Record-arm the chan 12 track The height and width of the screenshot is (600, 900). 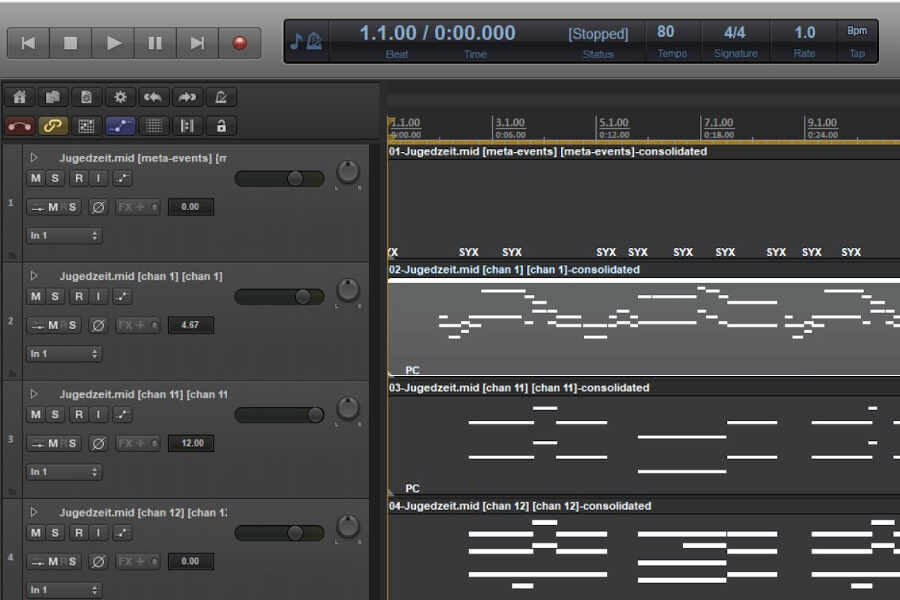79,533
